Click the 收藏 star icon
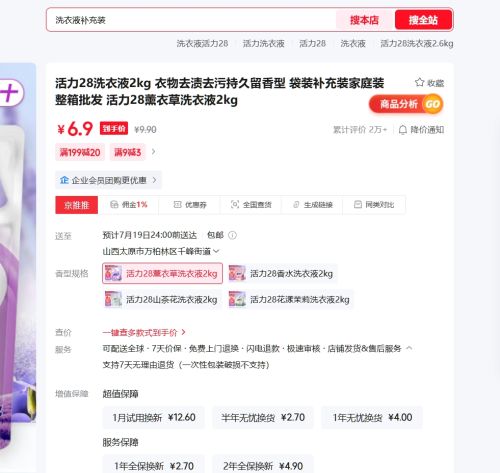This screenshot has height=473, width=500. [419, 82]
